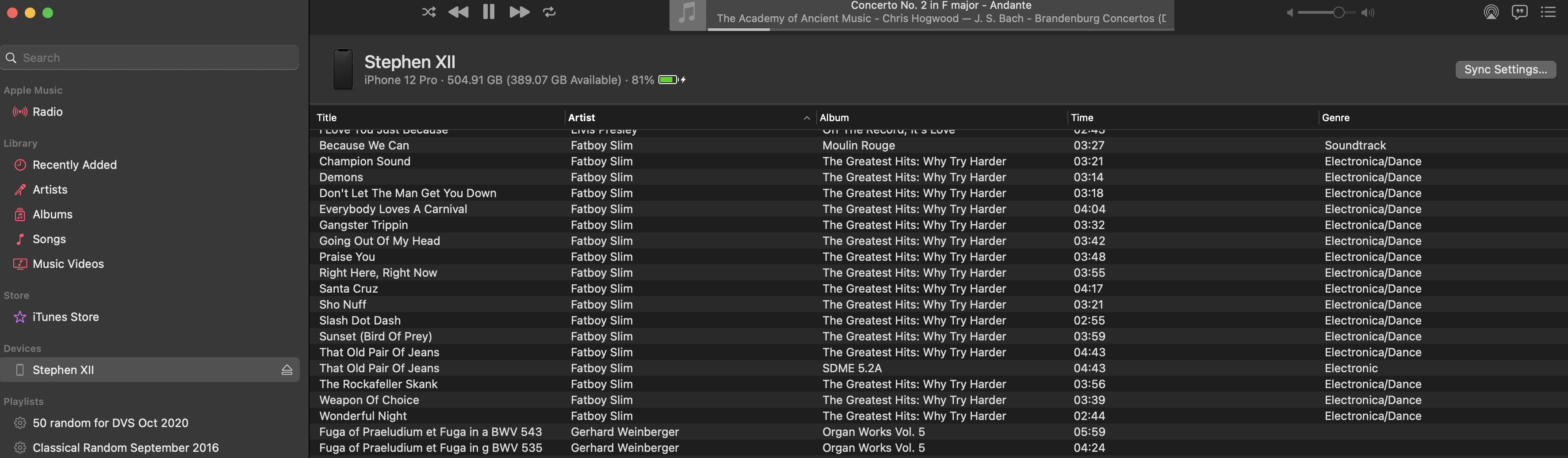This screenshot has width=1568, height=458.
Task: Eject the Stephen XII device
Action: [287, 370]
